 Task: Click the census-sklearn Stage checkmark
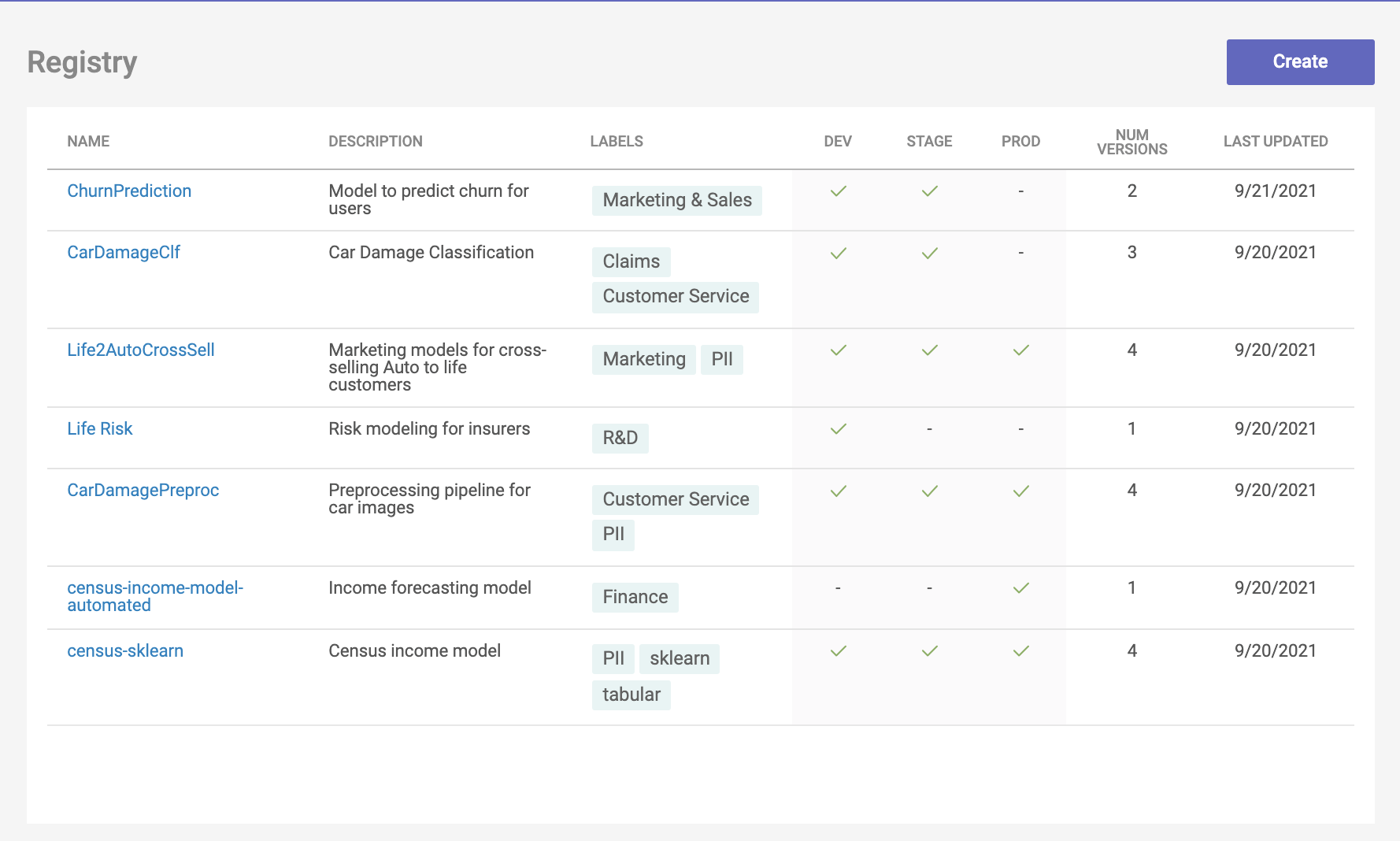point(929,650)
